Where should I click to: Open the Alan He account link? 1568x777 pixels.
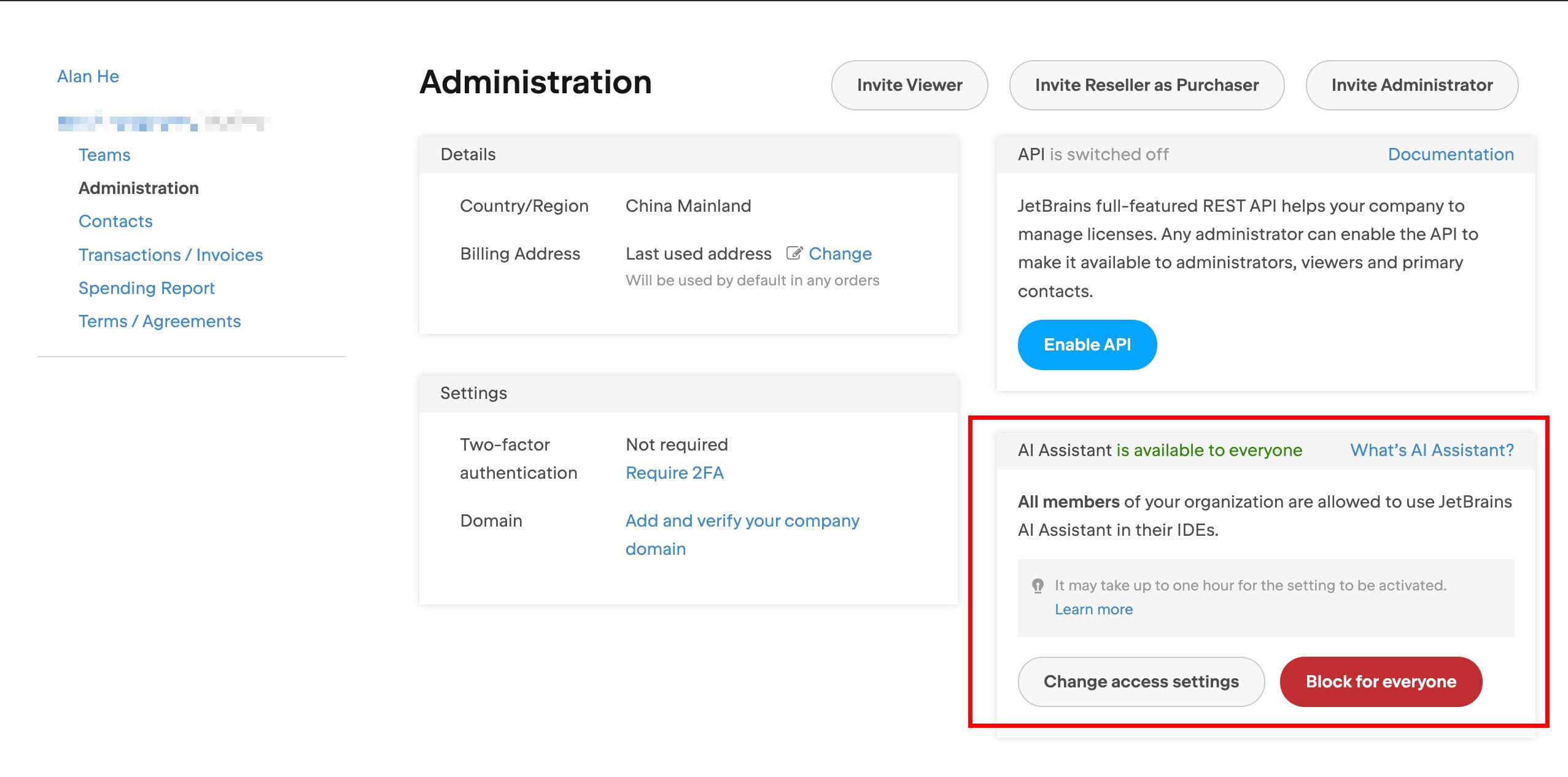(88, 76)
